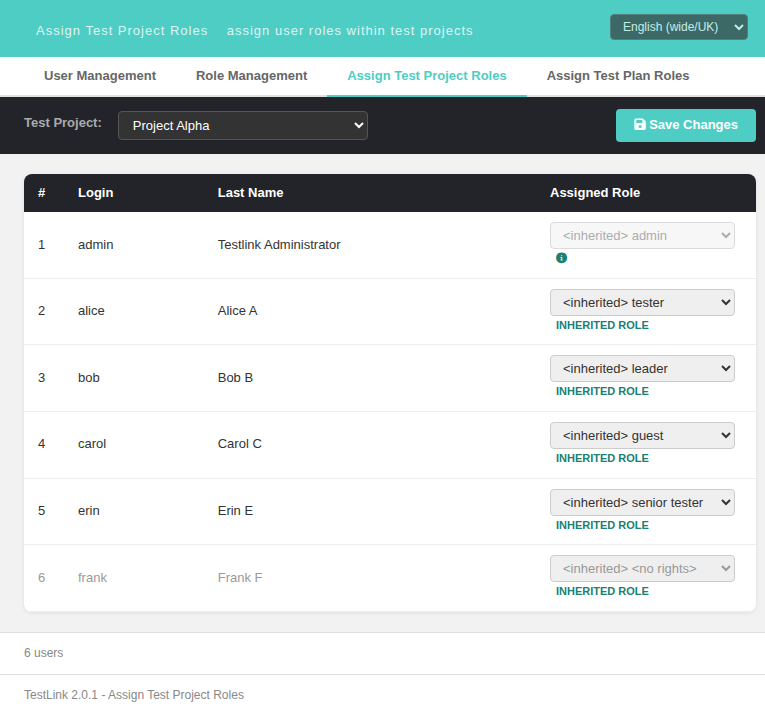Click the Last Name column header
The width and height of the screenshot is (765, 716).
coord(250,193)
